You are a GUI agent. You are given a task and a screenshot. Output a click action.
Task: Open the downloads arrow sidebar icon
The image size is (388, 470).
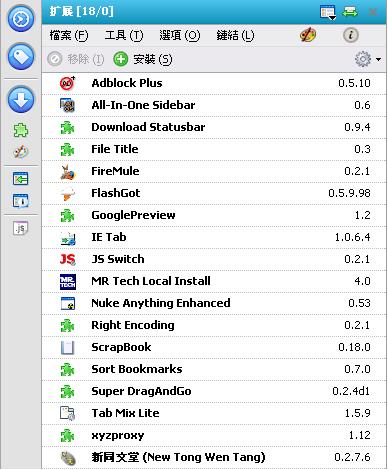[21, 99]
